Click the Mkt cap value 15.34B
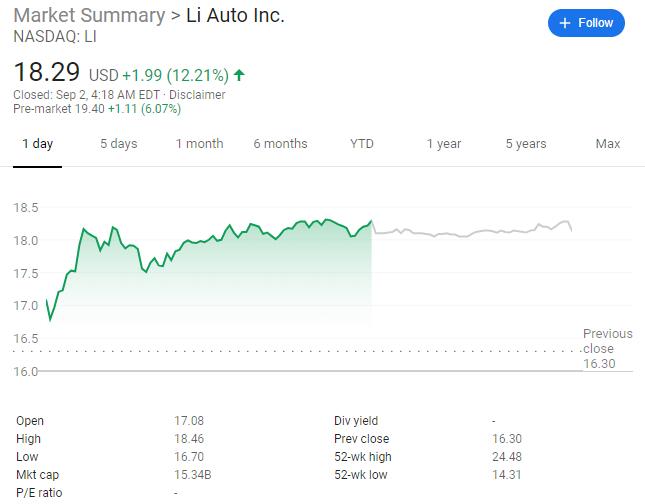 (192, 475)
